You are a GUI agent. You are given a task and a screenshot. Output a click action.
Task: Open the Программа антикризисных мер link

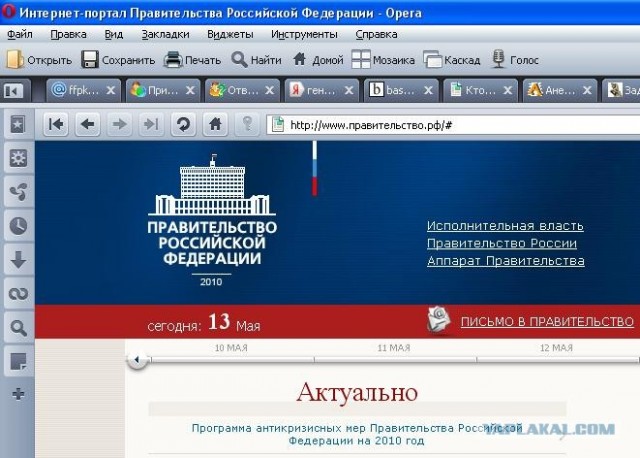[x=357, y=435]
